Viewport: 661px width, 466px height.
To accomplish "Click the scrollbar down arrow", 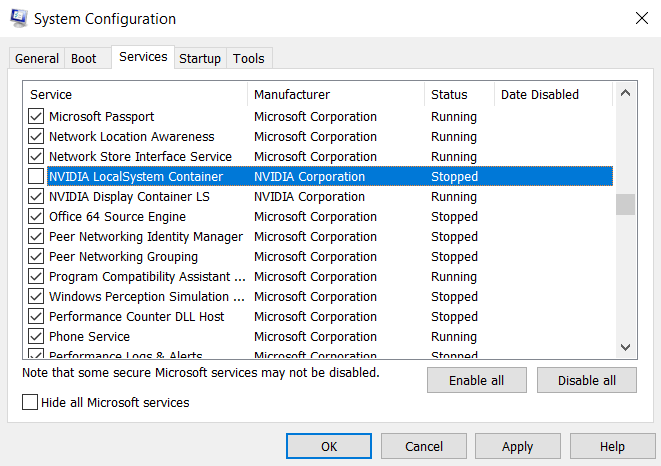I will (625, 347).
